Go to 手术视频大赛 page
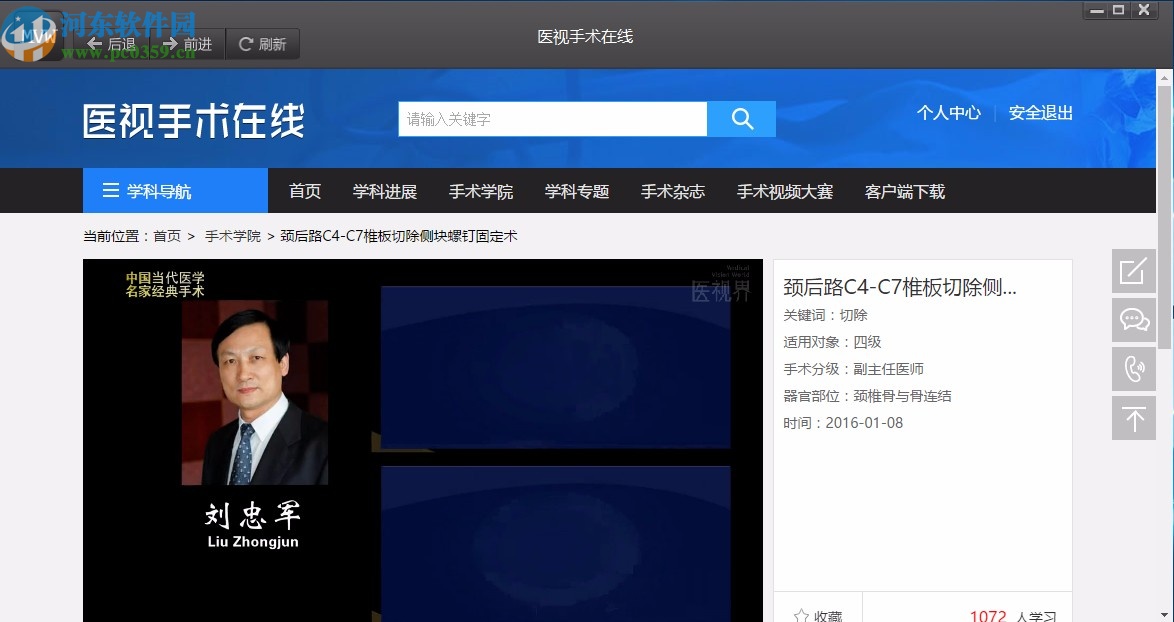 pos(785,191)
